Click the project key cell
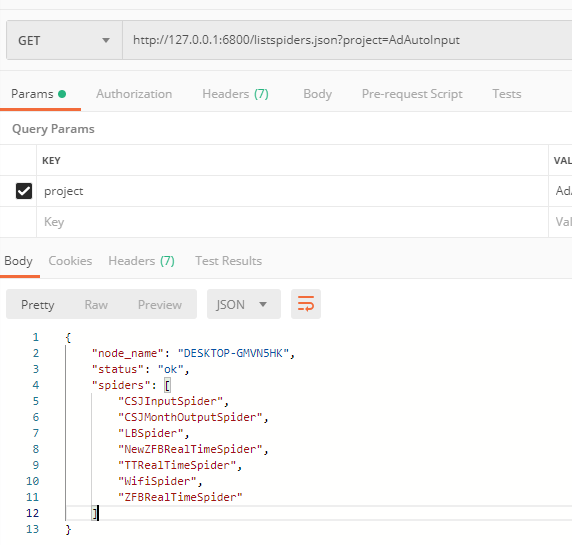Image resolution: width=572 pixels, height=545 pixels. 292,191
